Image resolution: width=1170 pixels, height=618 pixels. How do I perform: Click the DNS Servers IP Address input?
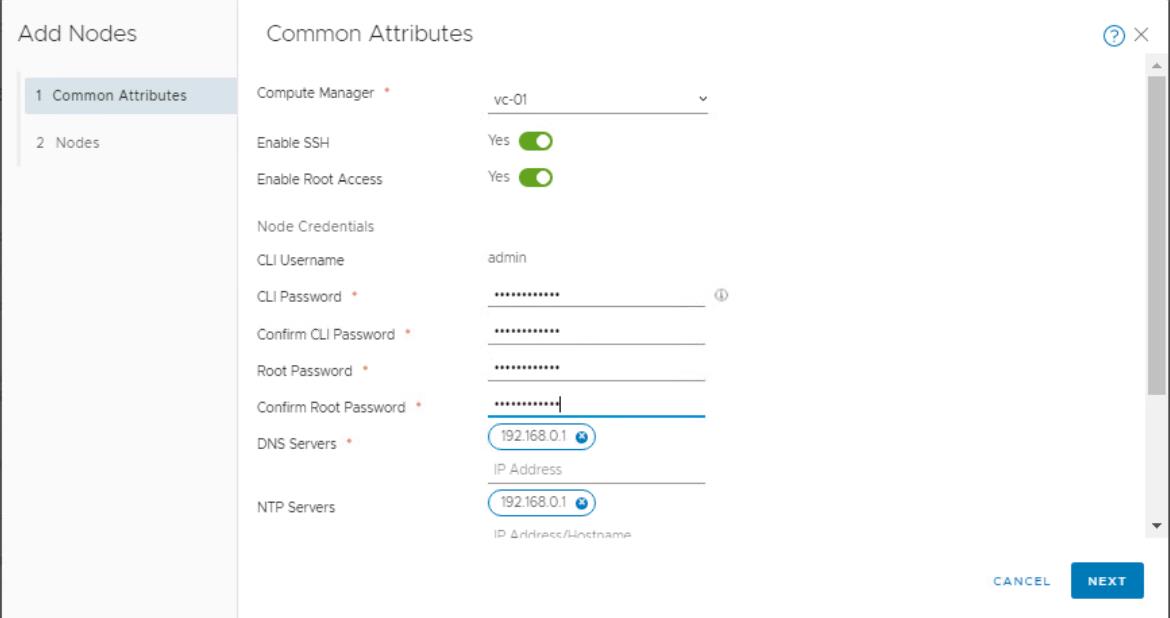click(x=596, y=470)
